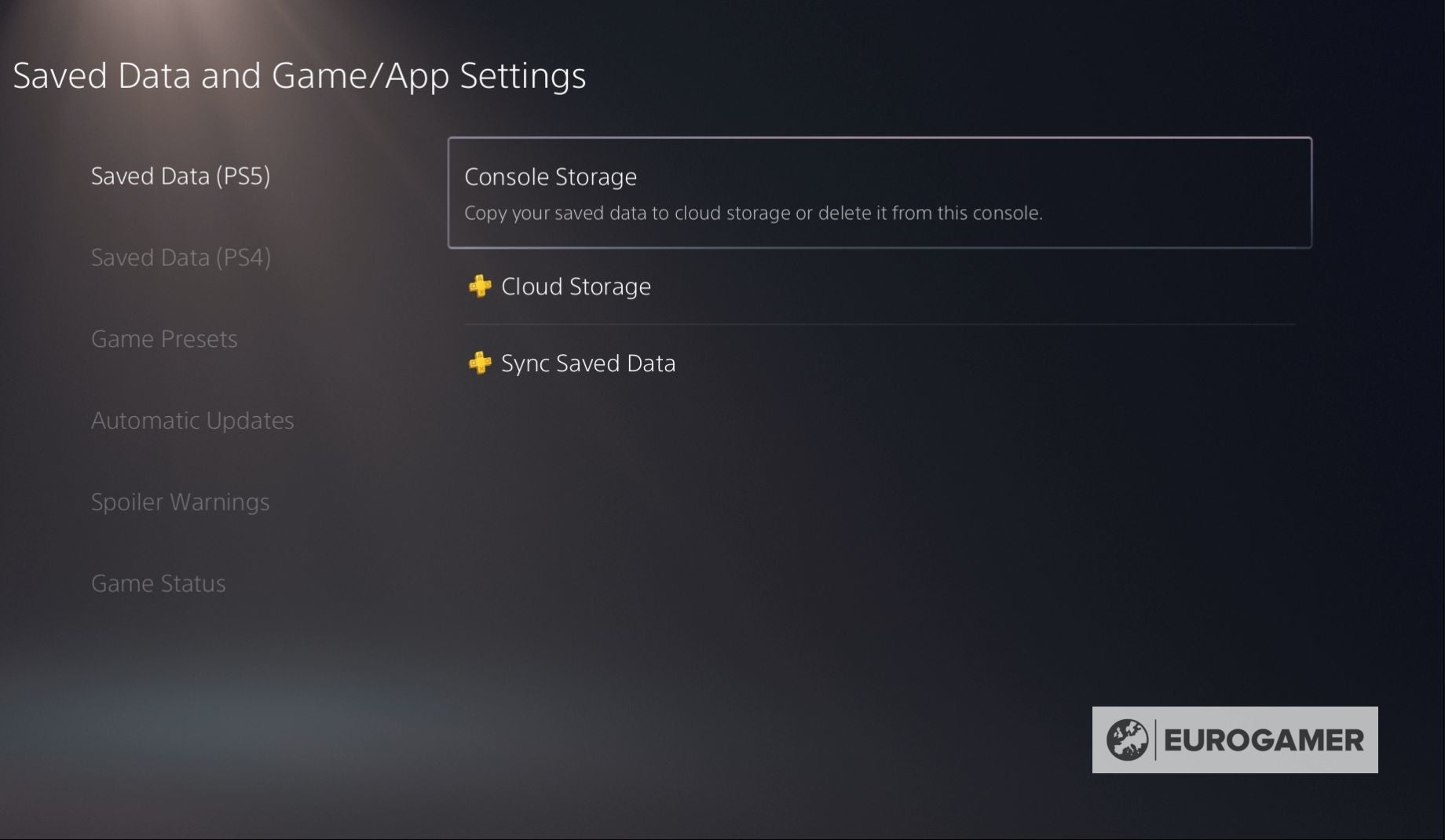The width and height of the screenshot is (1445, 840).
Task: Click the EUROGAMER watermark text
Action: pos(1264,740)
